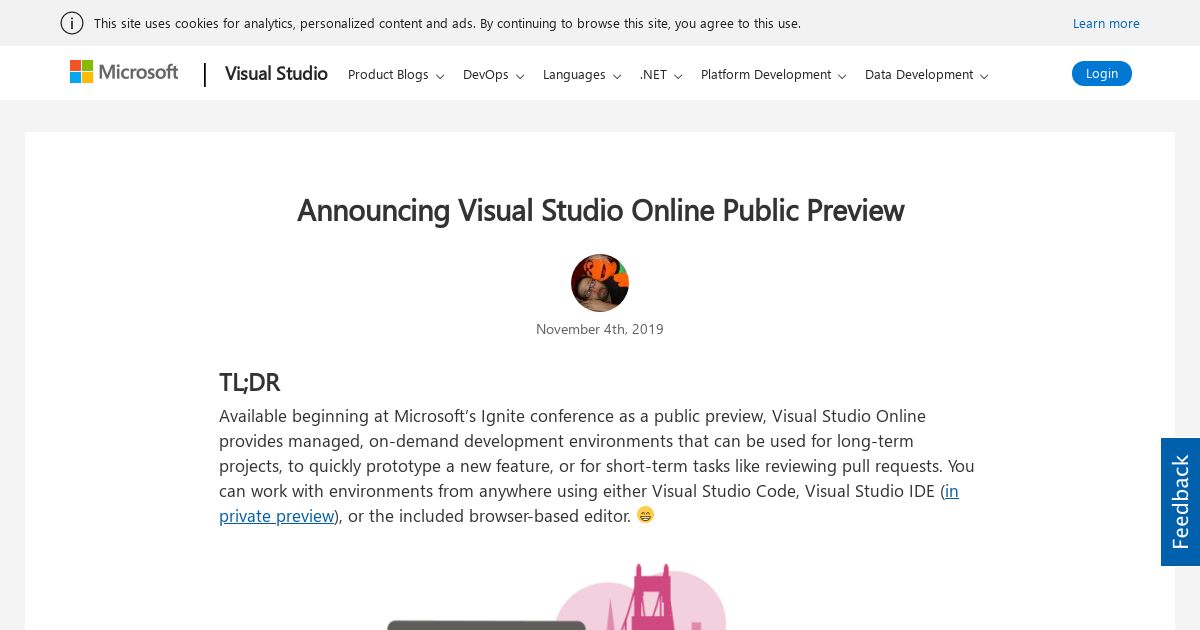Click the cookie notice info icon
This screenshot has width=1200, height=630.
click(72, 23)
